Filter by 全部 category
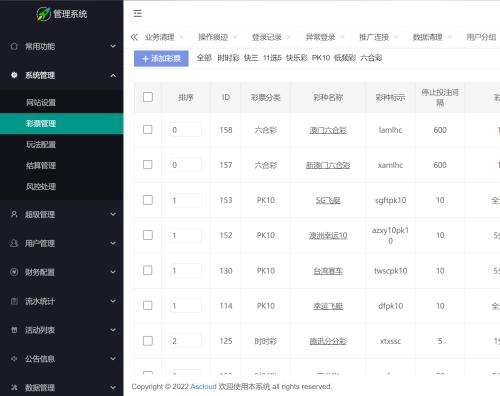The image size is (500, 396). pos(204,58)
